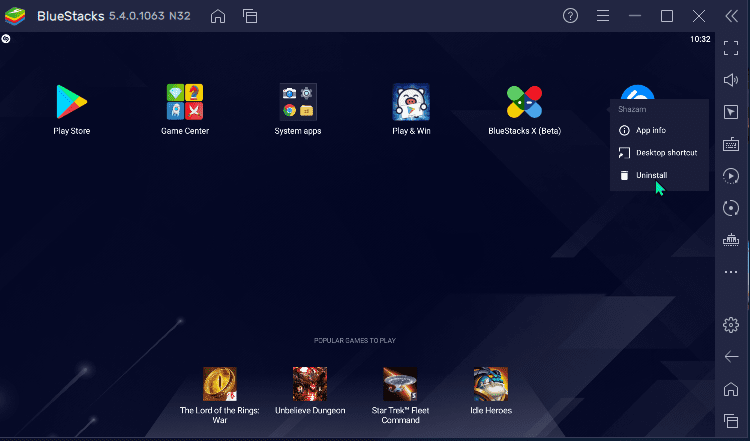
Task: Open install APK icon in sidebar
Action: (731, 240)
